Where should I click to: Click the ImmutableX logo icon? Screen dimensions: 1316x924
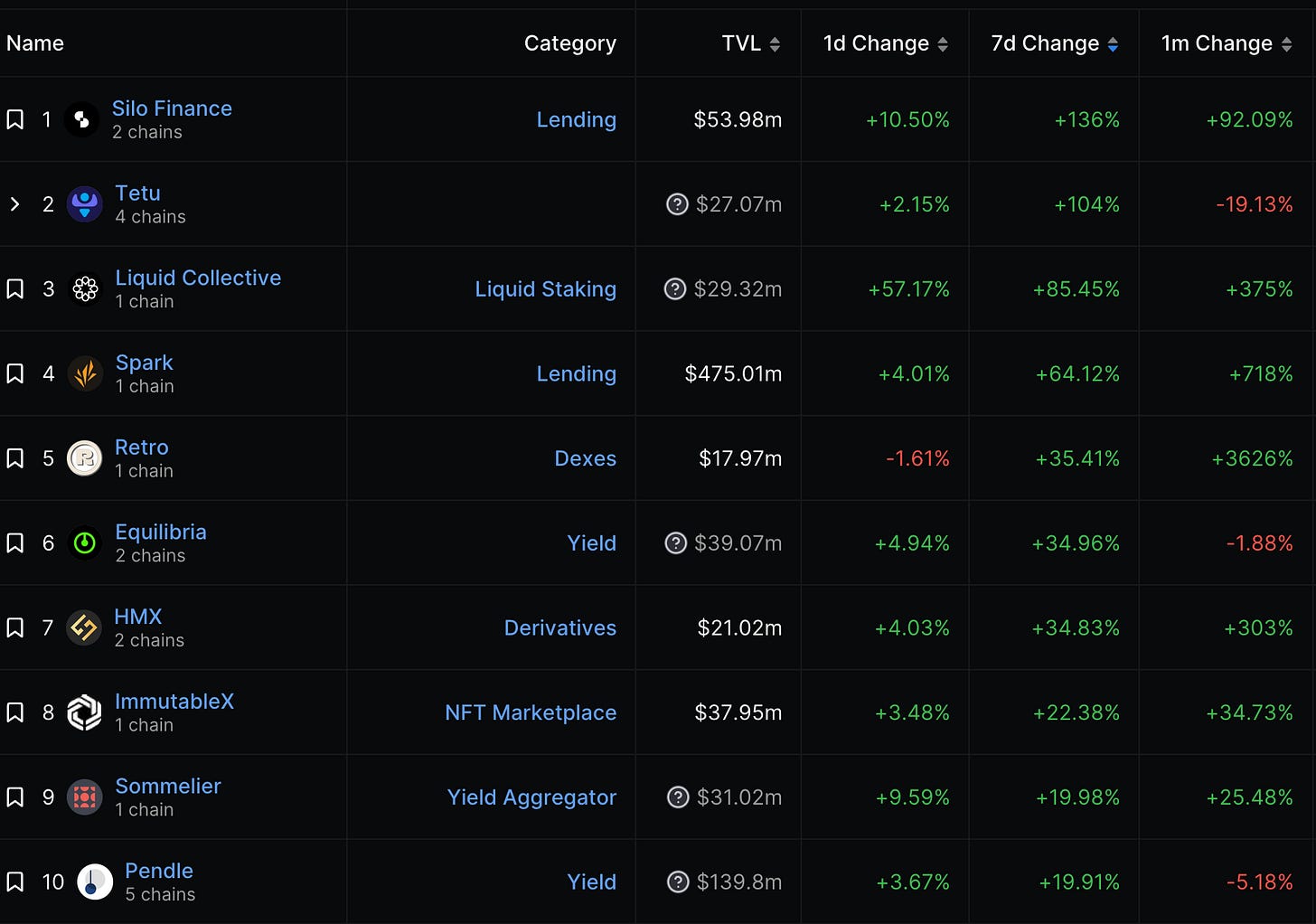(85, 712)
